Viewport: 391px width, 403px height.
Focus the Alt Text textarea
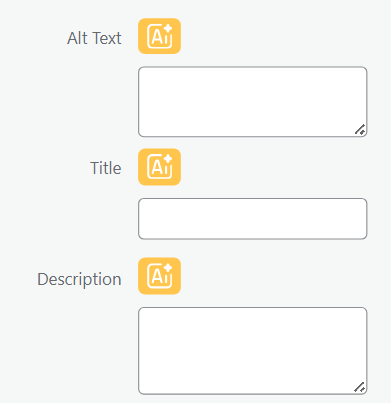(253, 102)
